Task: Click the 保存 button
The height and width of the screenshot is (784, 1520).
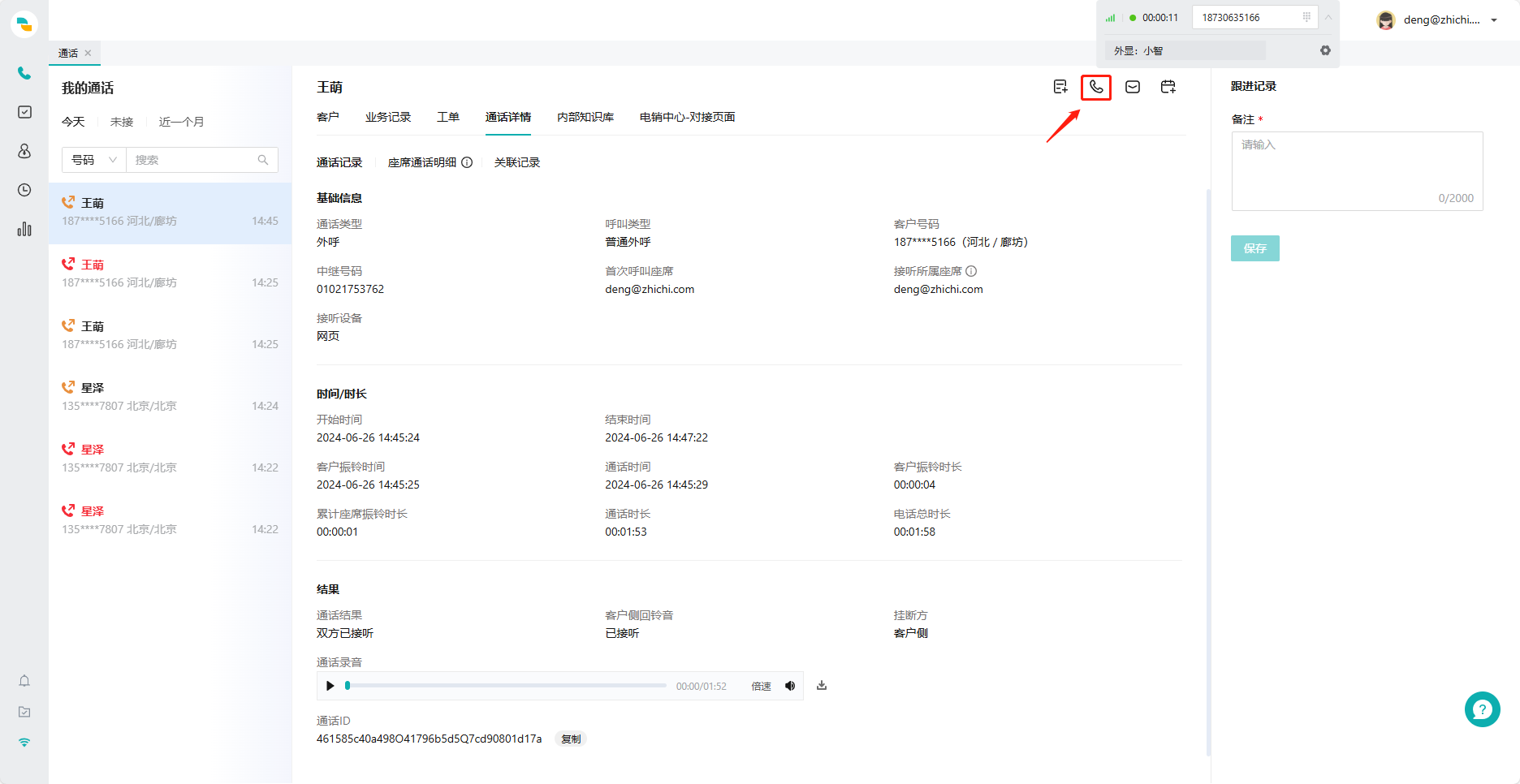Action: tap(1255, 248)
